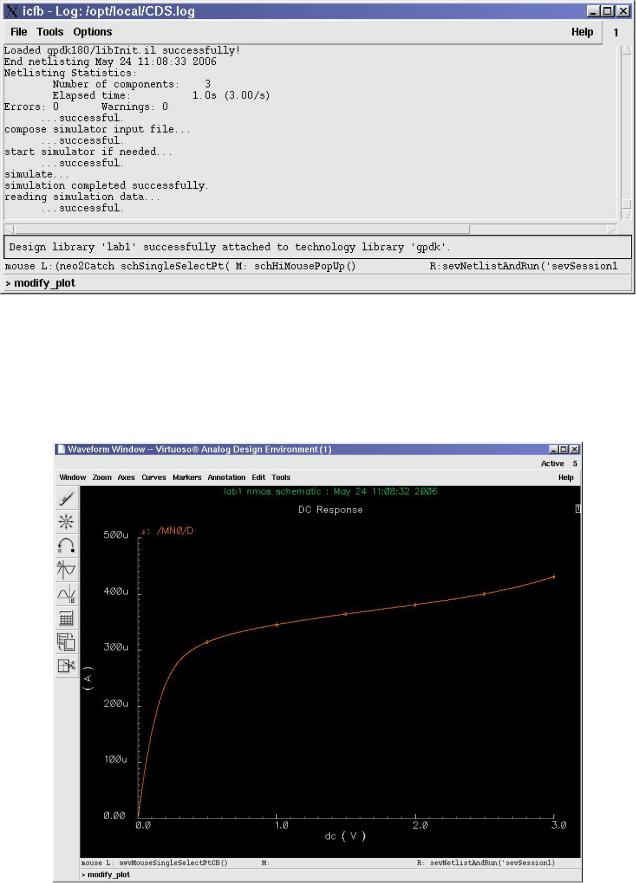The height and width of the screenshot is (883, 636).
Task: Open the Annotation menu in Waveform Window
Action: [226, 477]
